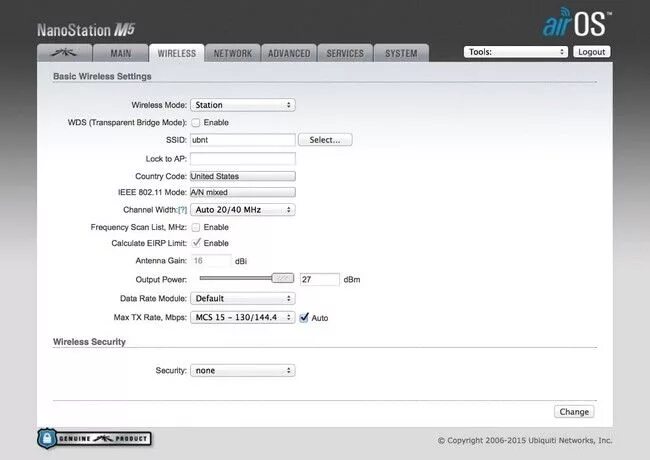
Task: Click the NanoStation M5 title
Action: (x=86, y=30)
